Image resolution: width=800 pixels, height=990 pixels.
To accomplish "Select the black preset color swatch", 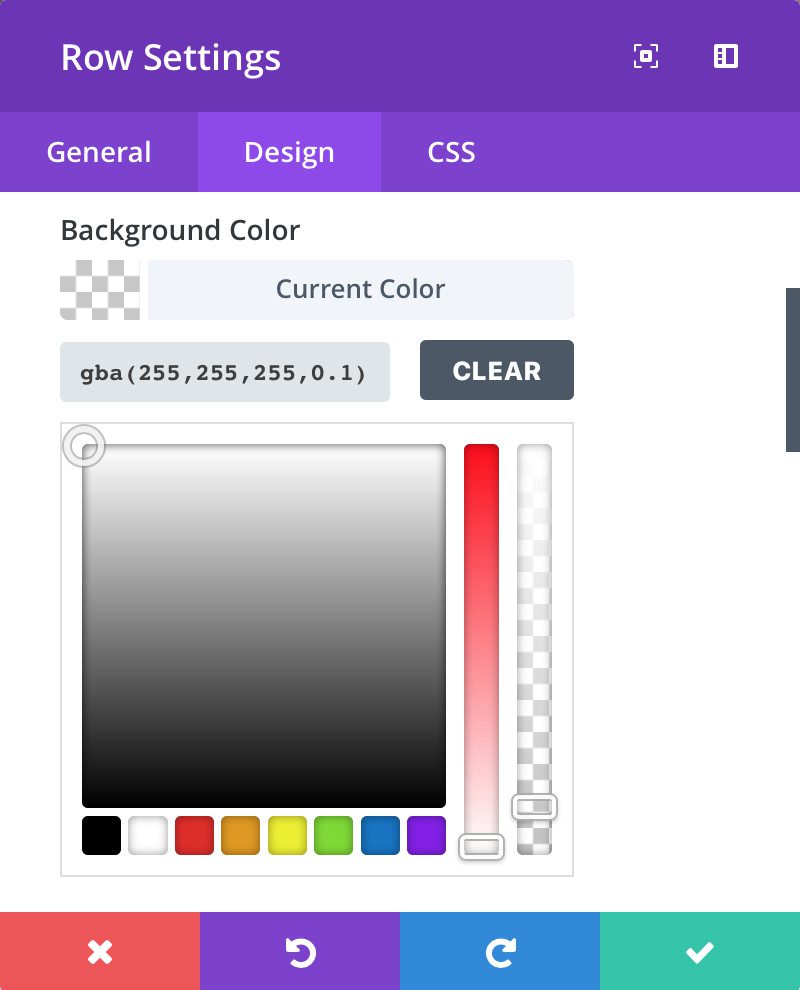I will coord(100,835).
